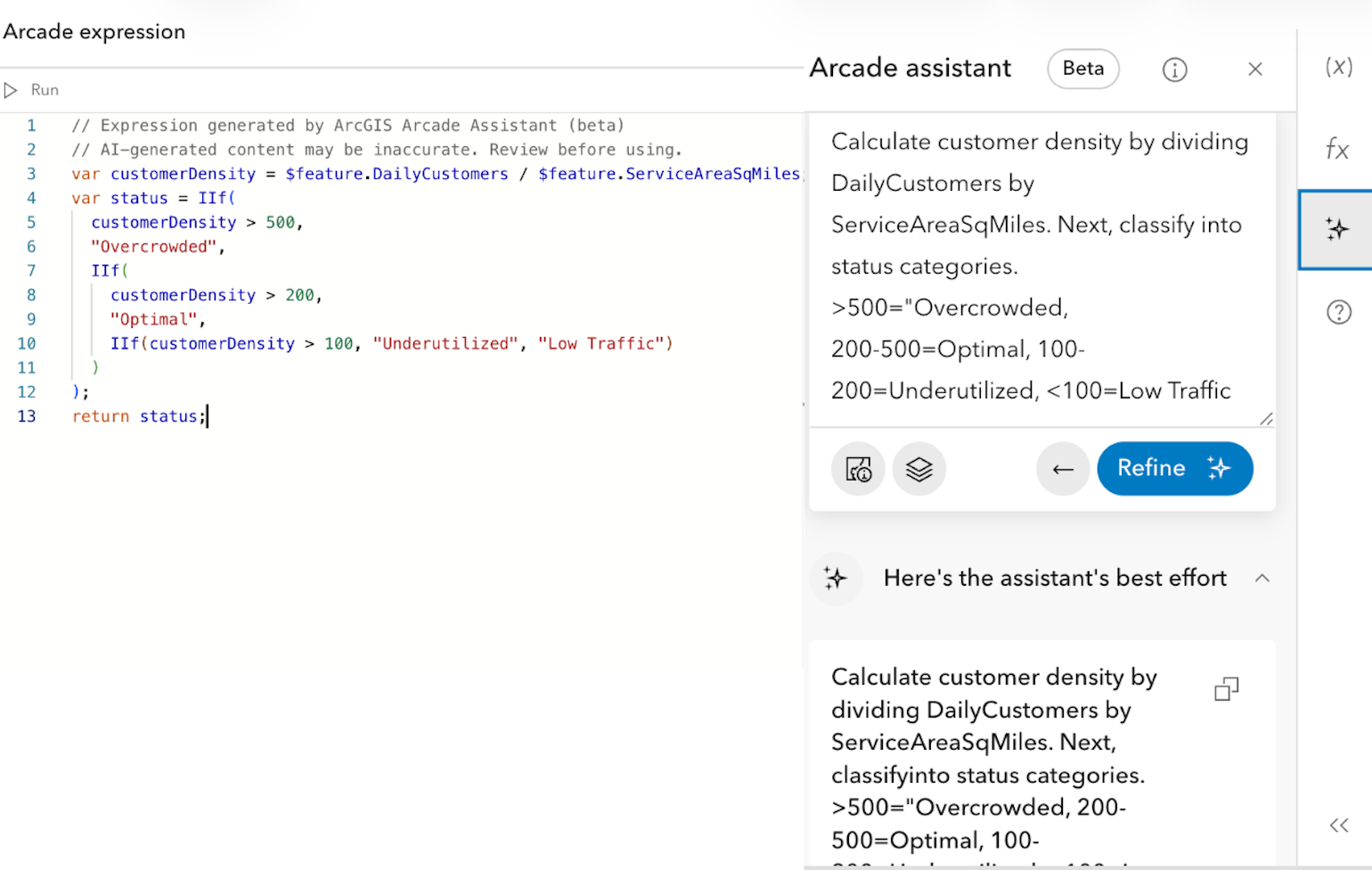Click code line 13 return status

(139, 416)
